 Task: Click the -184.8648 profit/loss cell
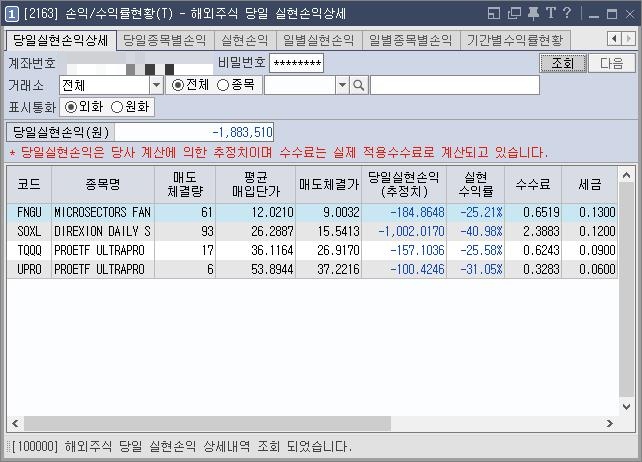[x=404, y=212]
